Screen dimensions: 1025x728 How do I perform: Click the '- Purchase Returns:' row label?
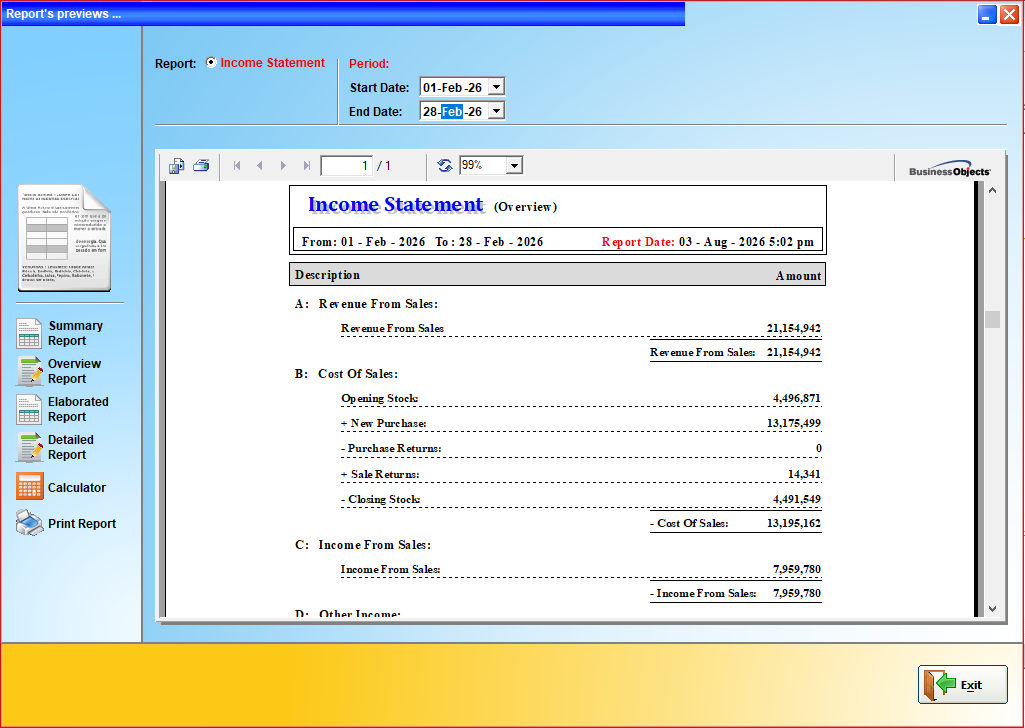click(391, 448)
